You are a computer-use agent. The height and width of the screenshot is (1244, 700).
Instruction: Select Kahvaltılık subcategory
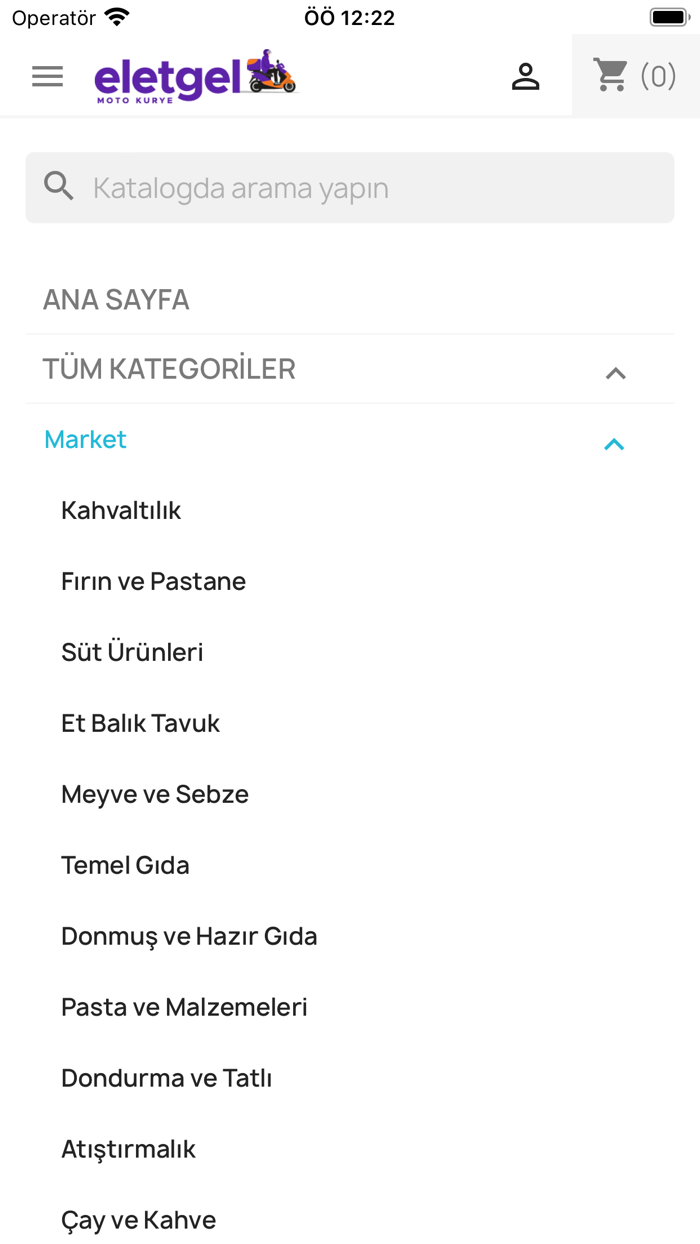point(121,511)
